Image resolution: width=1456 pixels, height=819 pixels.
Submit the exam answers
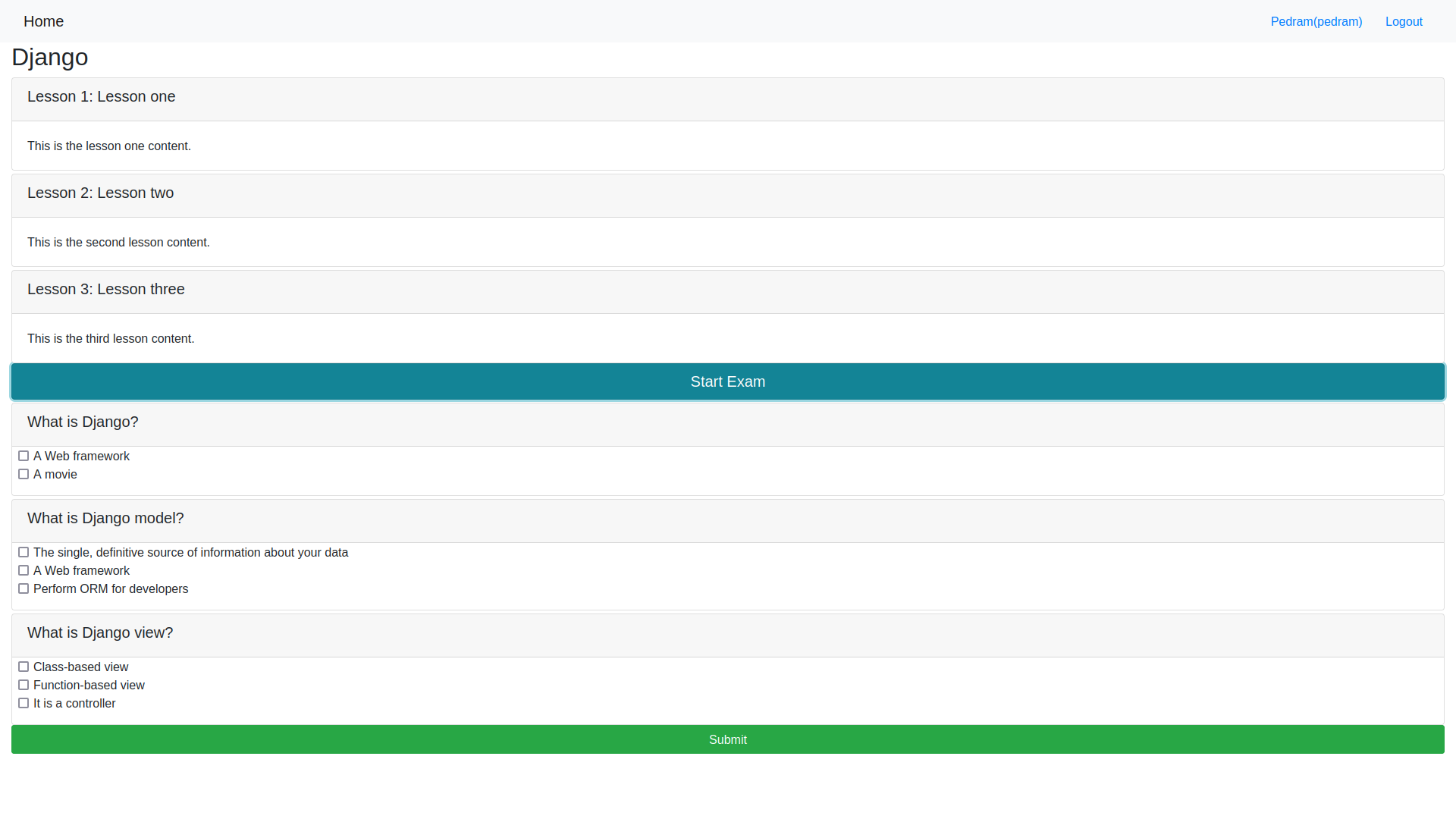pyautogui.click(x=727, y=739)
